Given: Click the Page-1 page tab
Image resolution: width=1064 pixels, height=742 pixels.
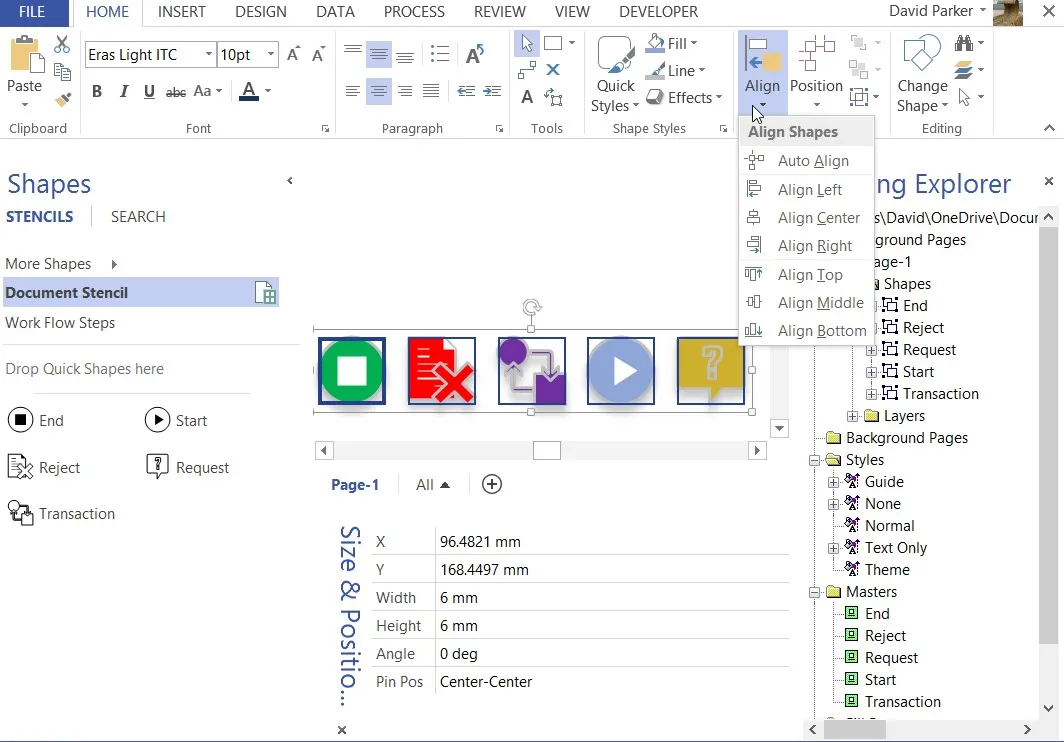Looking at the screenshot, I should 354,485.
